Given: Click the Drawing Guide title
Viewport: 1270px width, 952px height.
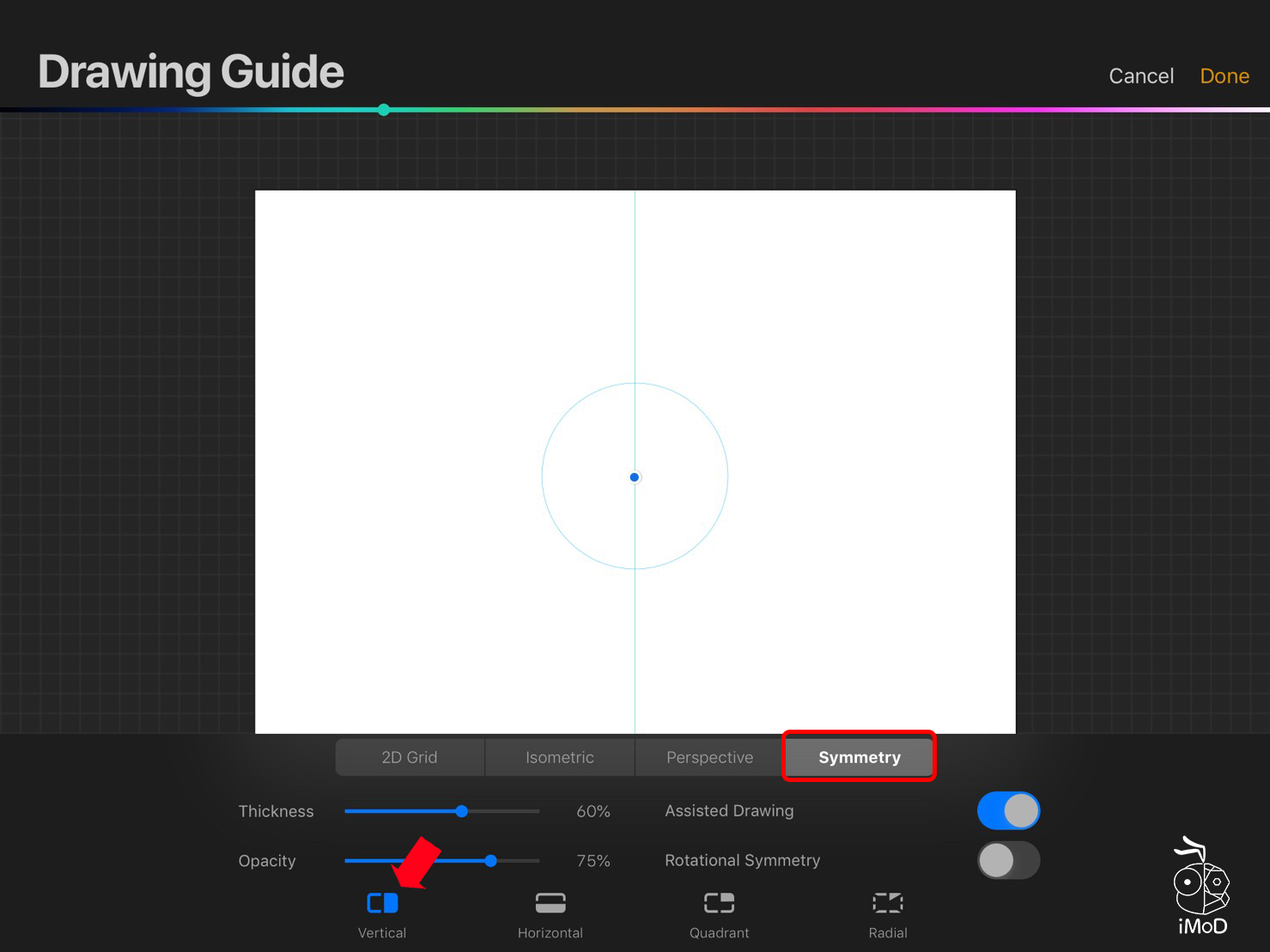Looking at the screenshot, I should [191, 72].
